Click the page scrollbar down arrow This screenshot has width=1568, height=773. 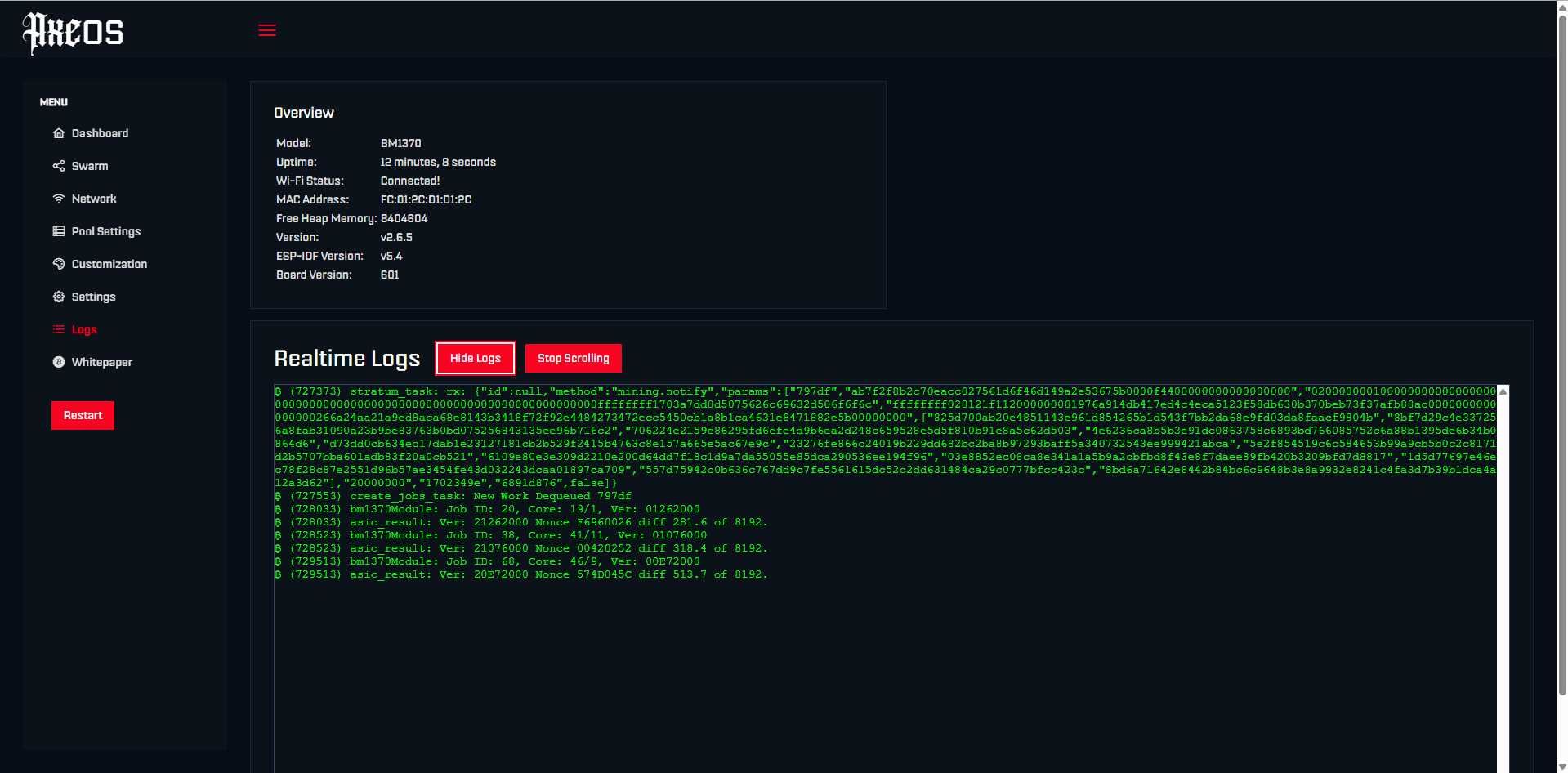[x=1561, y=766]
